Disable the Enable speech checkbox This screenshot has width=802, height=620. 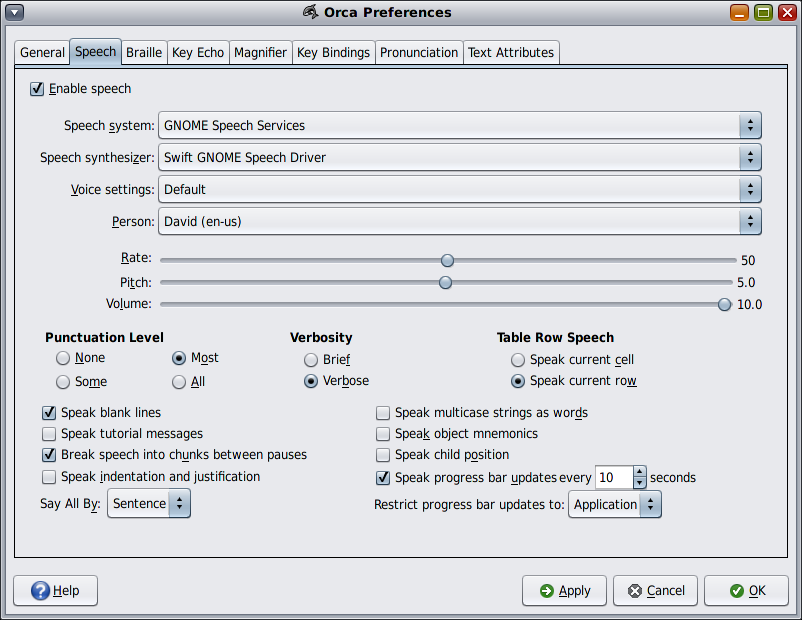tap(38, 89)
